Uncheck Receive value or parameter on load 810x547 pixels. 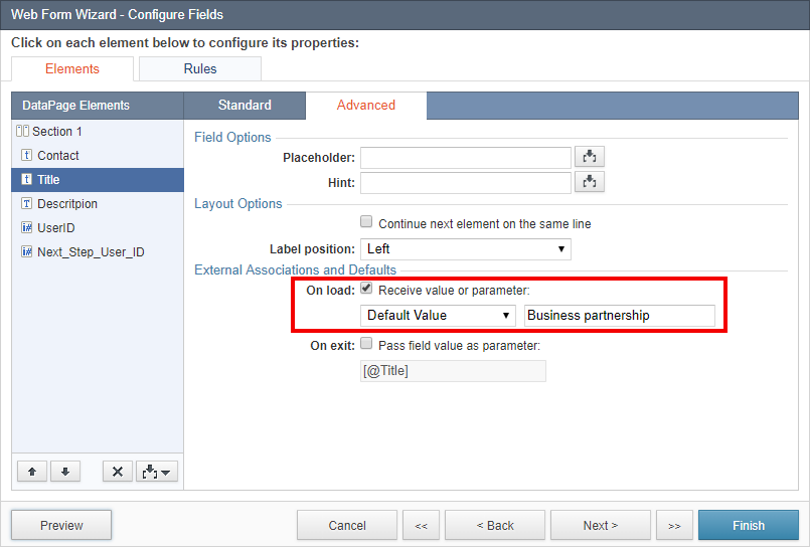366,288
